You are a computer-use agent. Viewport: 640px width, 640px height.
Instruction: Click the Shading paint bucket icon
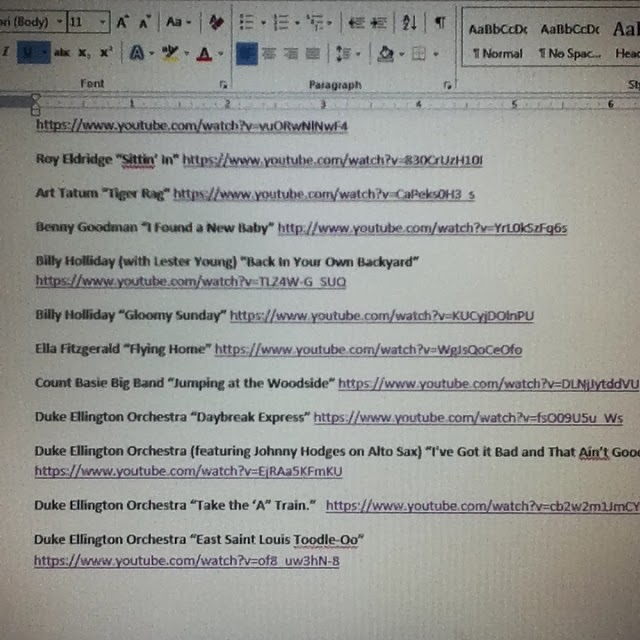[385, 53]
